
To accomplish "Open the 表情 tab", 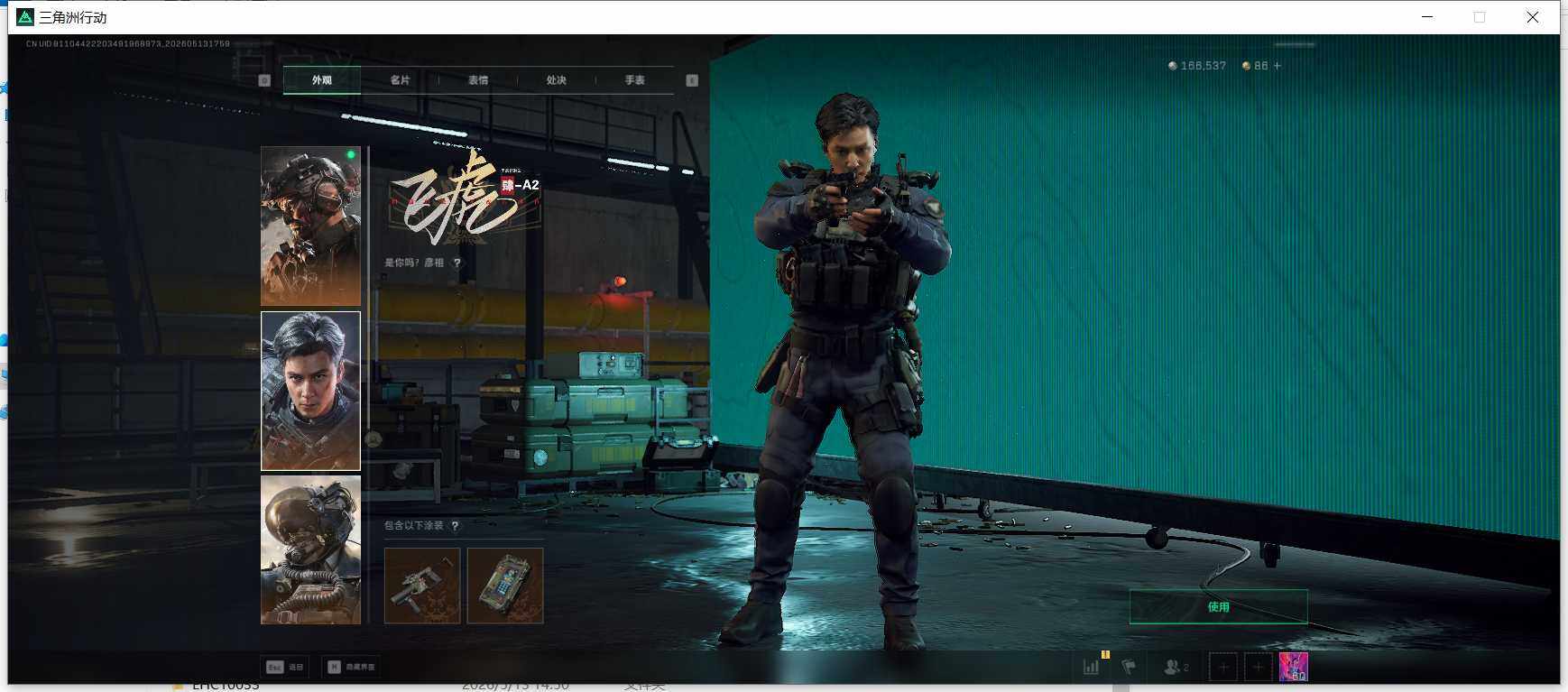I will point(478,80).
